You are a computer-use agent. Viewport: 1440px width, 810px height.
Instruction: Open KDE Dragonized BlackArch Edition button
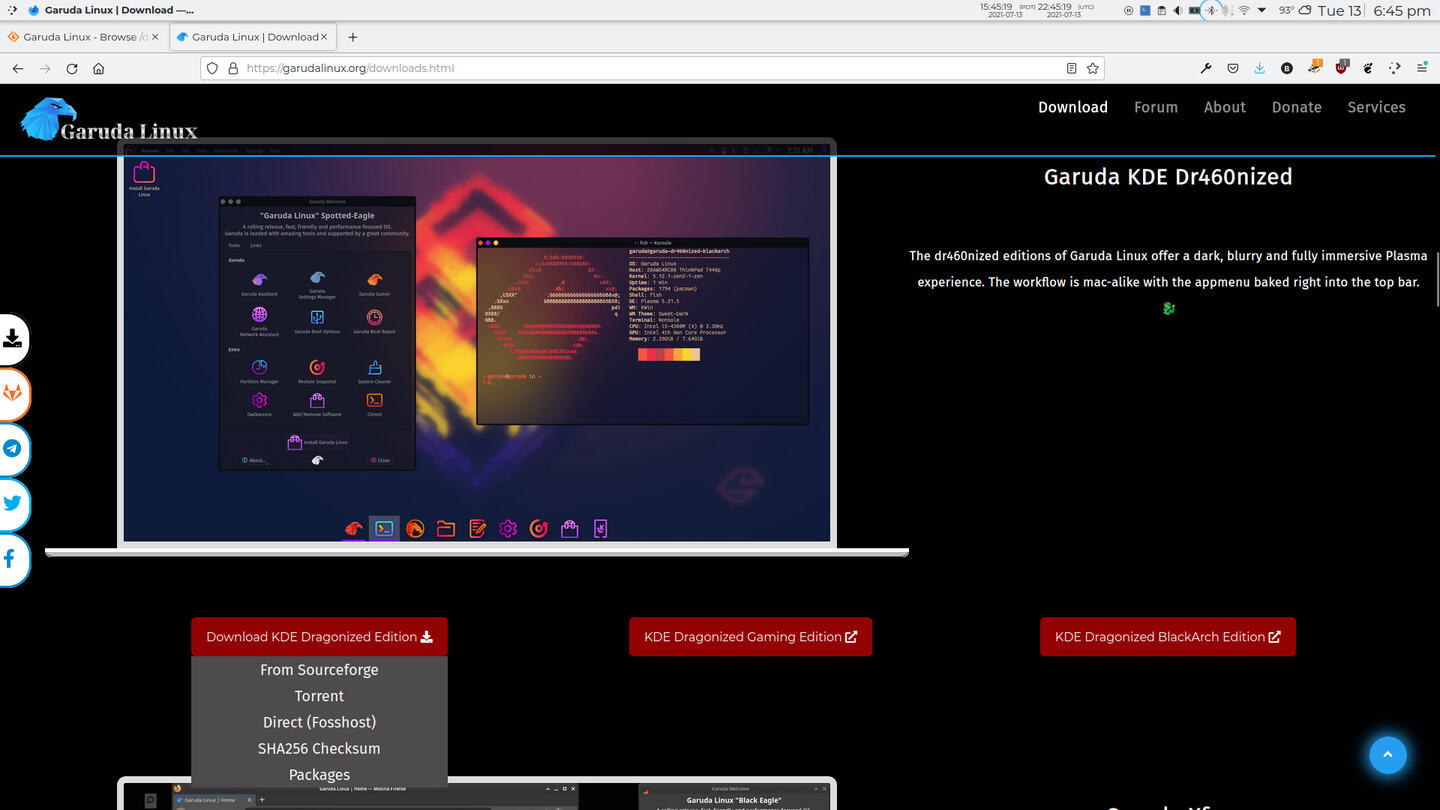[x=1168, y=637]
